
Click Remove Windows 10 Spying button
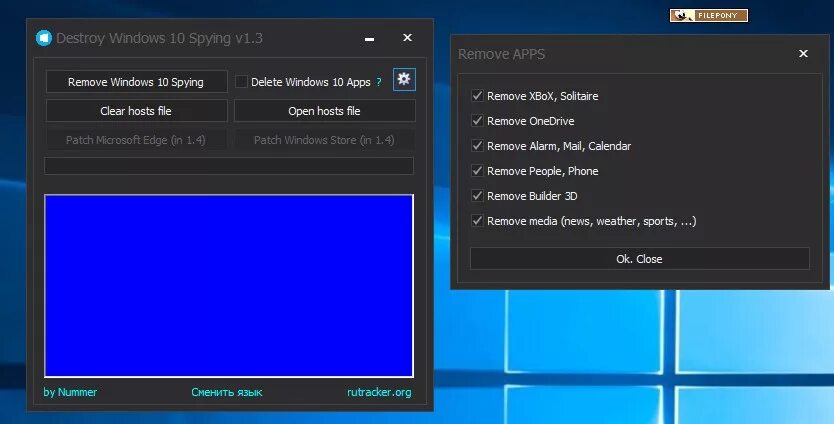[x=136, y=82]
